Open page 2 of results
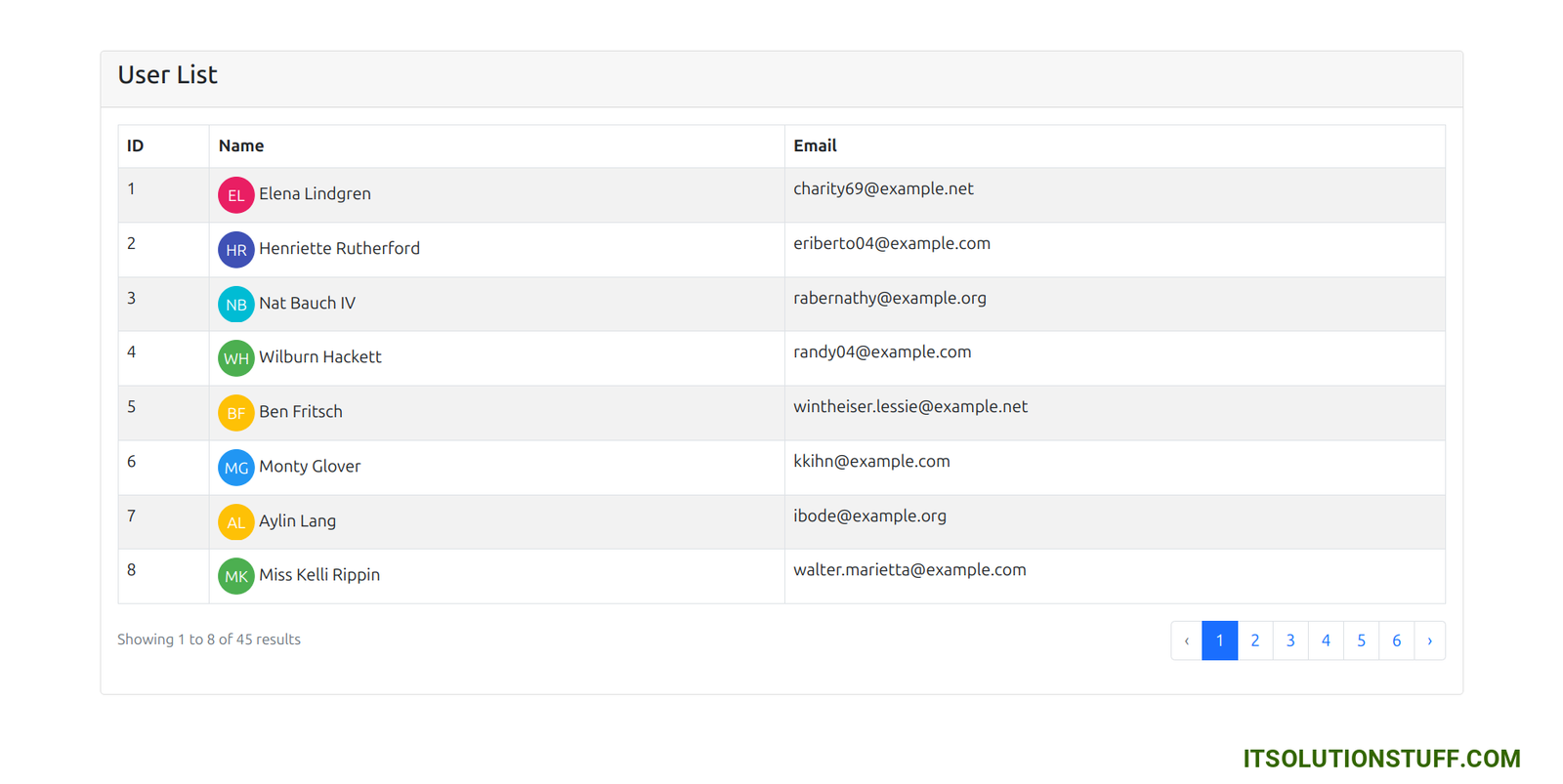 1255,641
